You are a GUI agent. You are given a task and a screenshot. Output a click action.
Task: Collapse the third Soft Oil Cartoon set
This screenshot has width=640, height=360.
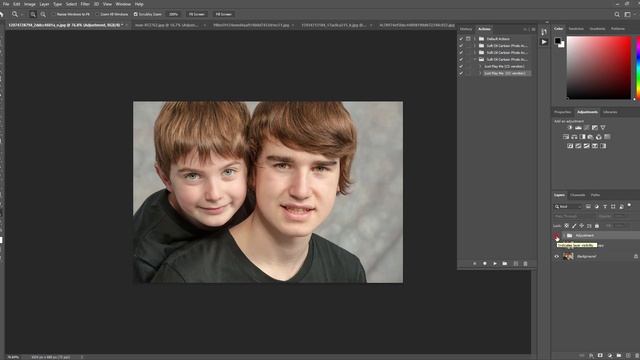click(x=475, y=60)
